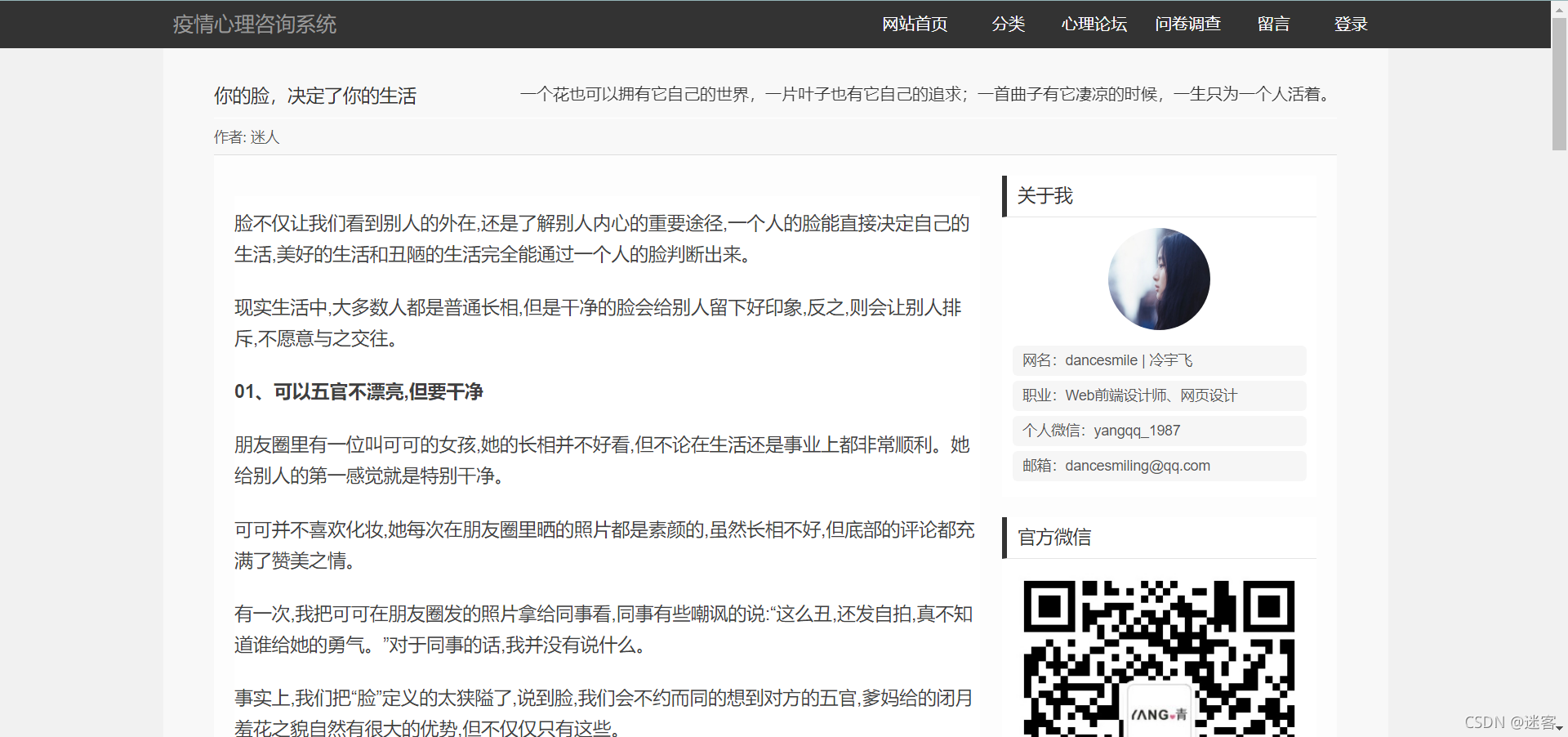This screenshot has height=737, width=1568.
Task: Click the author name 迷人
Action: pyautogui.click(x=265, y=137)
